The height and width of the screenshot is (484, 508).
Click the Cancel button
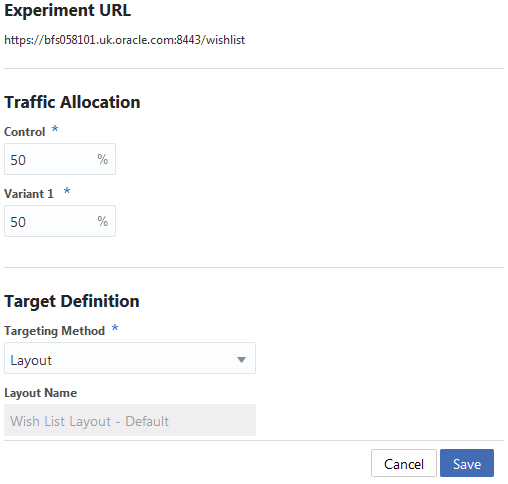[x=404, y=463]
